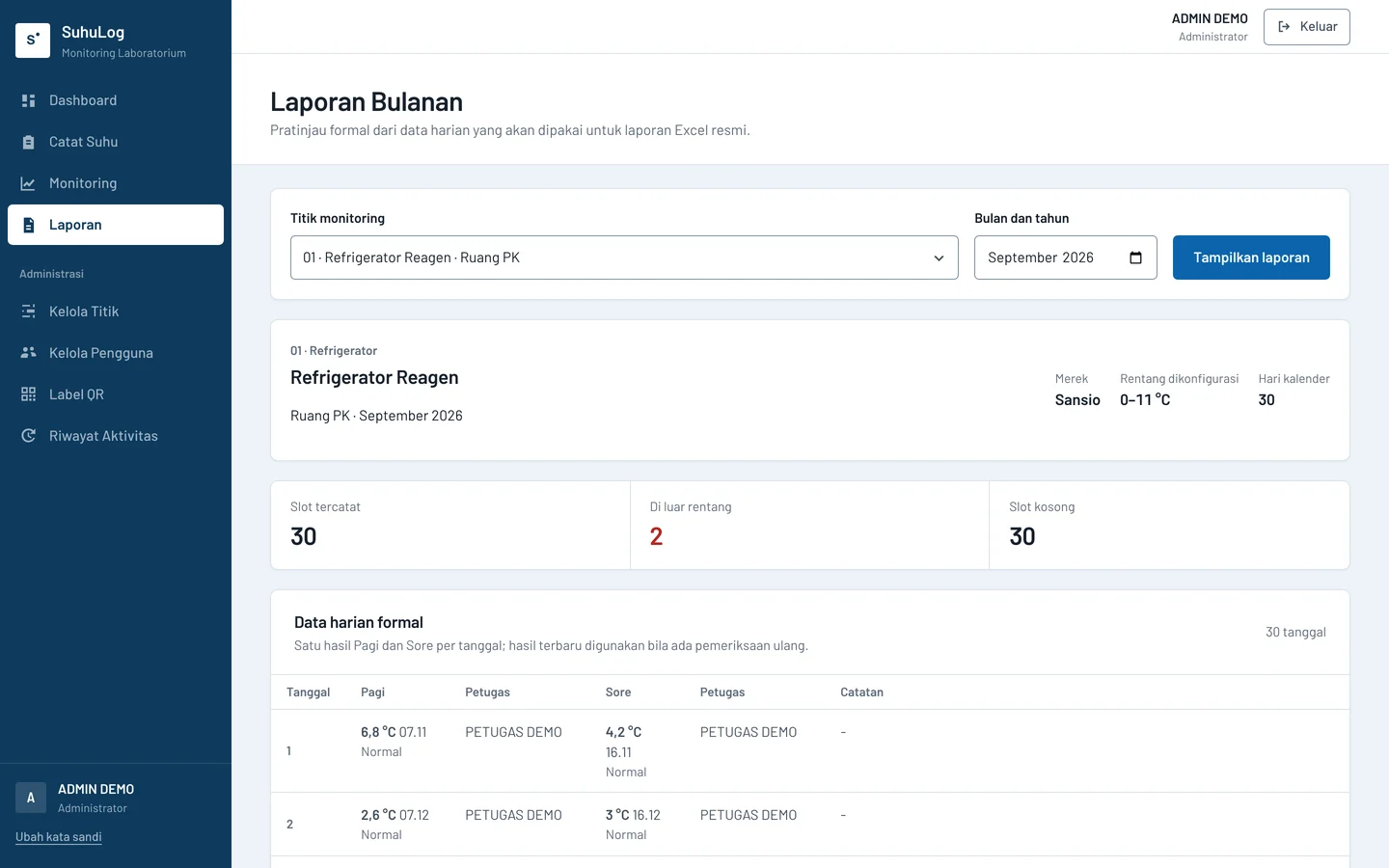Click the user avatar letter A

(31, 798)
